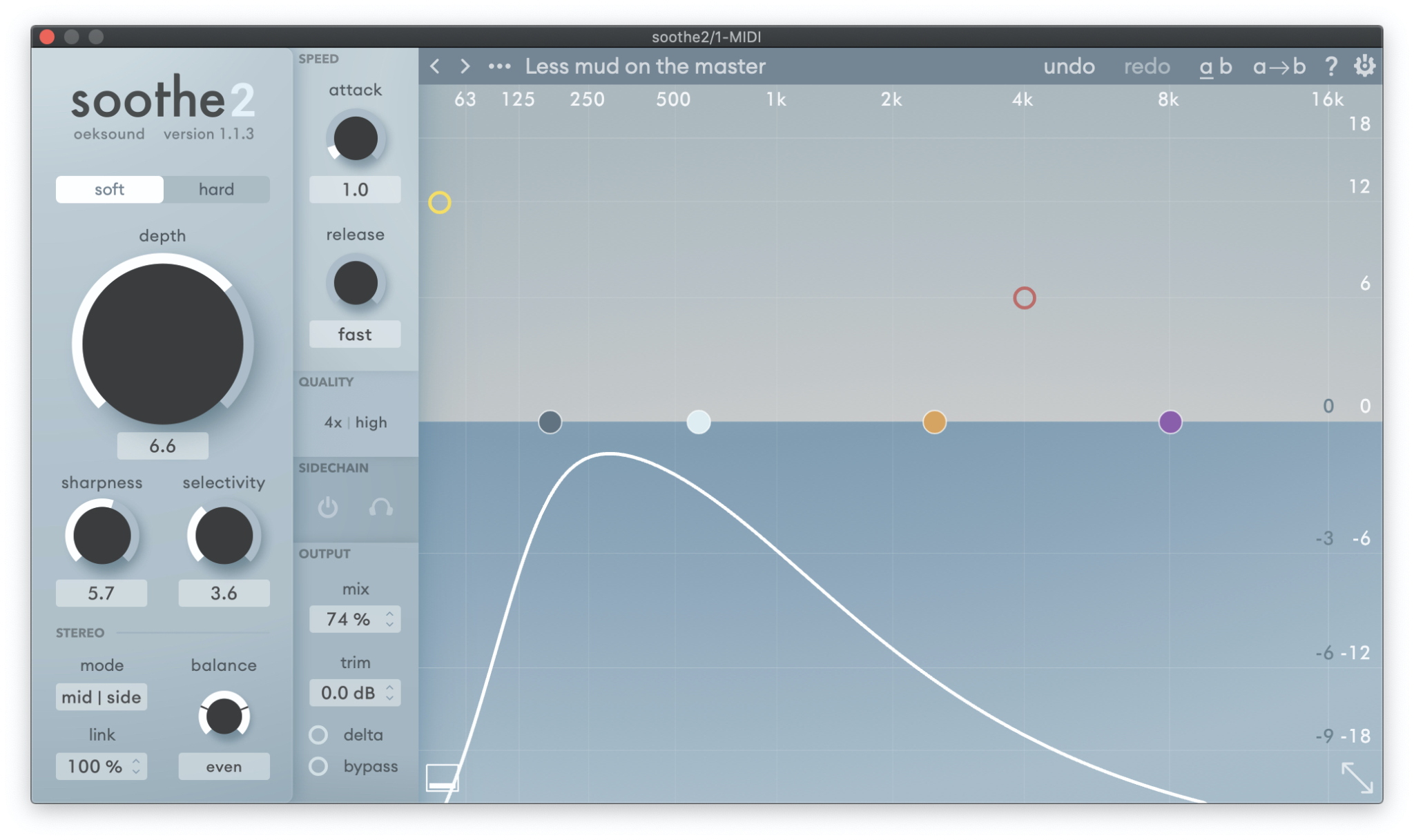Switch to hard mode
This screenshot has height=840, width=1414.
216,189
